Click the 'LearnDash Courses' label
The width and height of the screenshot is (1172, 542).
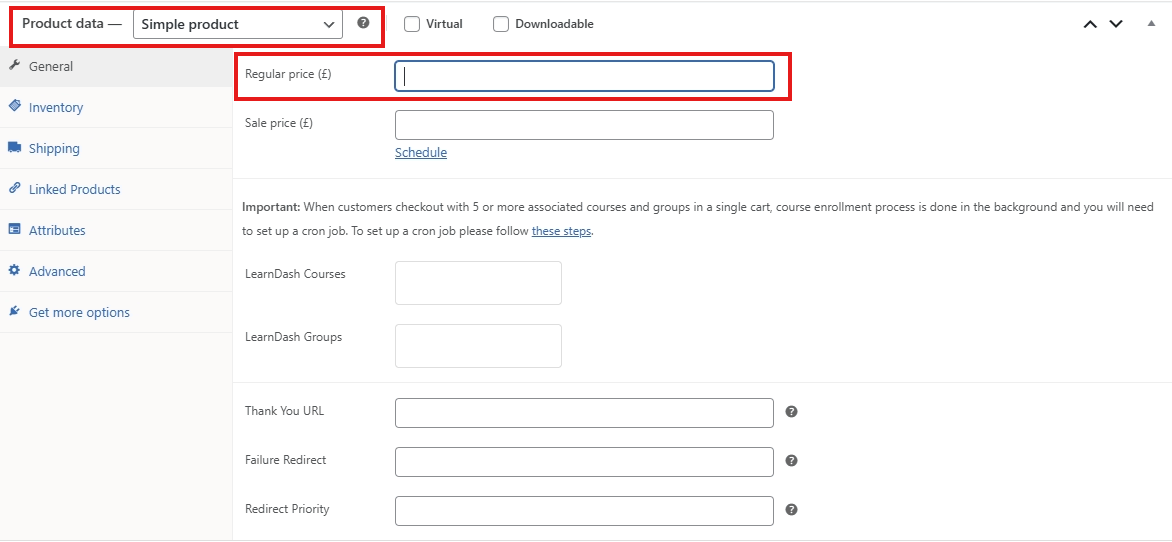click(x=295, y=274)
